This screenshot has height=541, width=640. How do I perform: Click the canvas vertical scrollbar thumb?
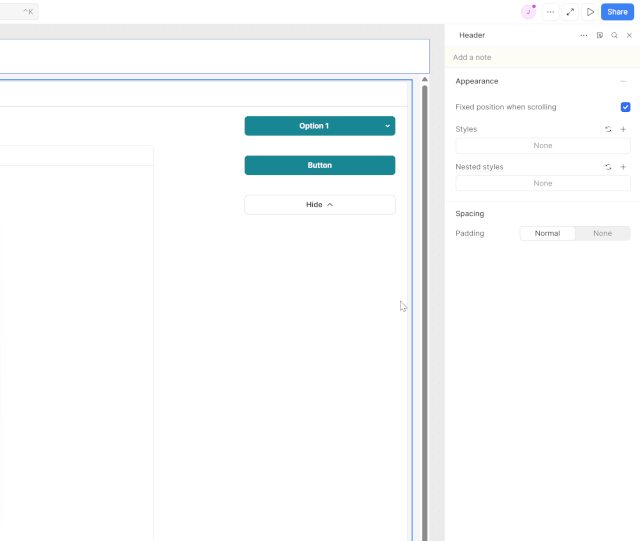point(424,313)
